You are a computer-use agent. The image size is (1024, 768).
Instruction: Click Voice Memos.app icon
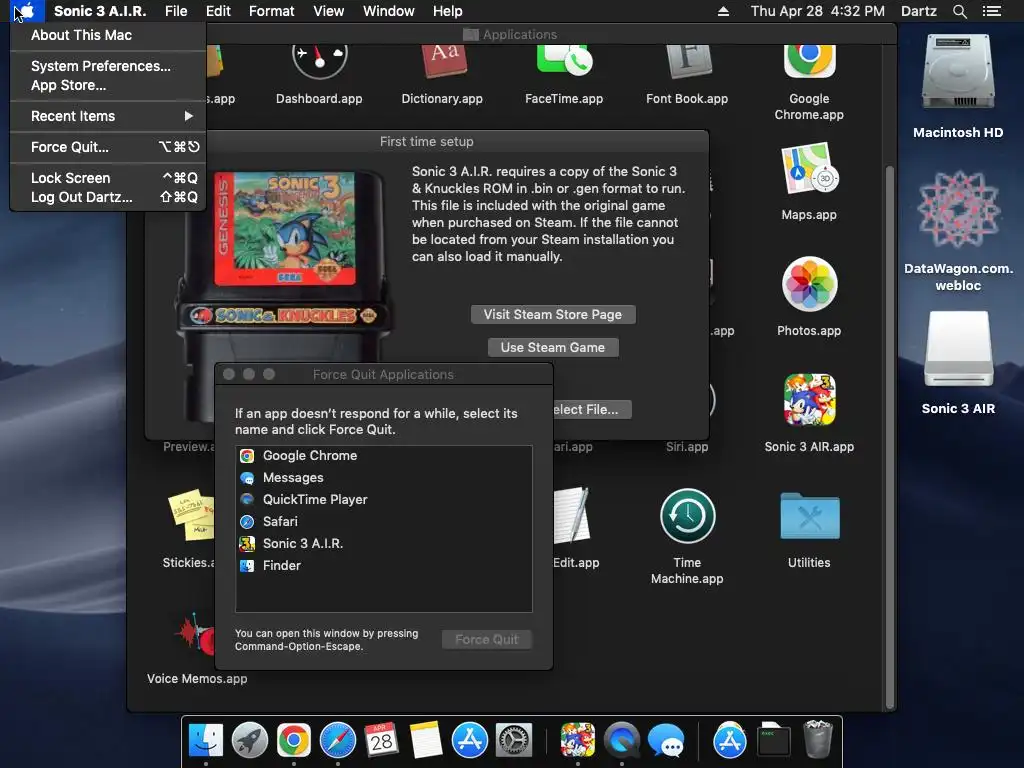point(195,635)
